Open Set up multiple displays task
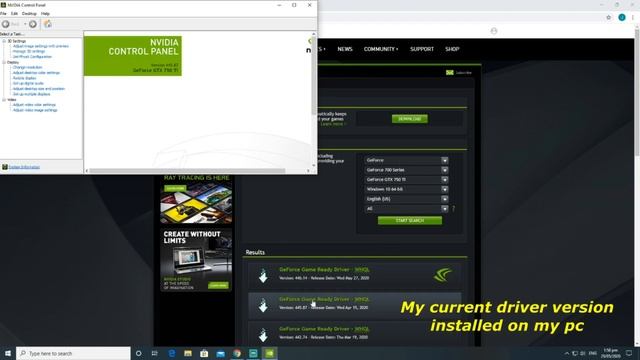640x360 pixels. point(31,94)
